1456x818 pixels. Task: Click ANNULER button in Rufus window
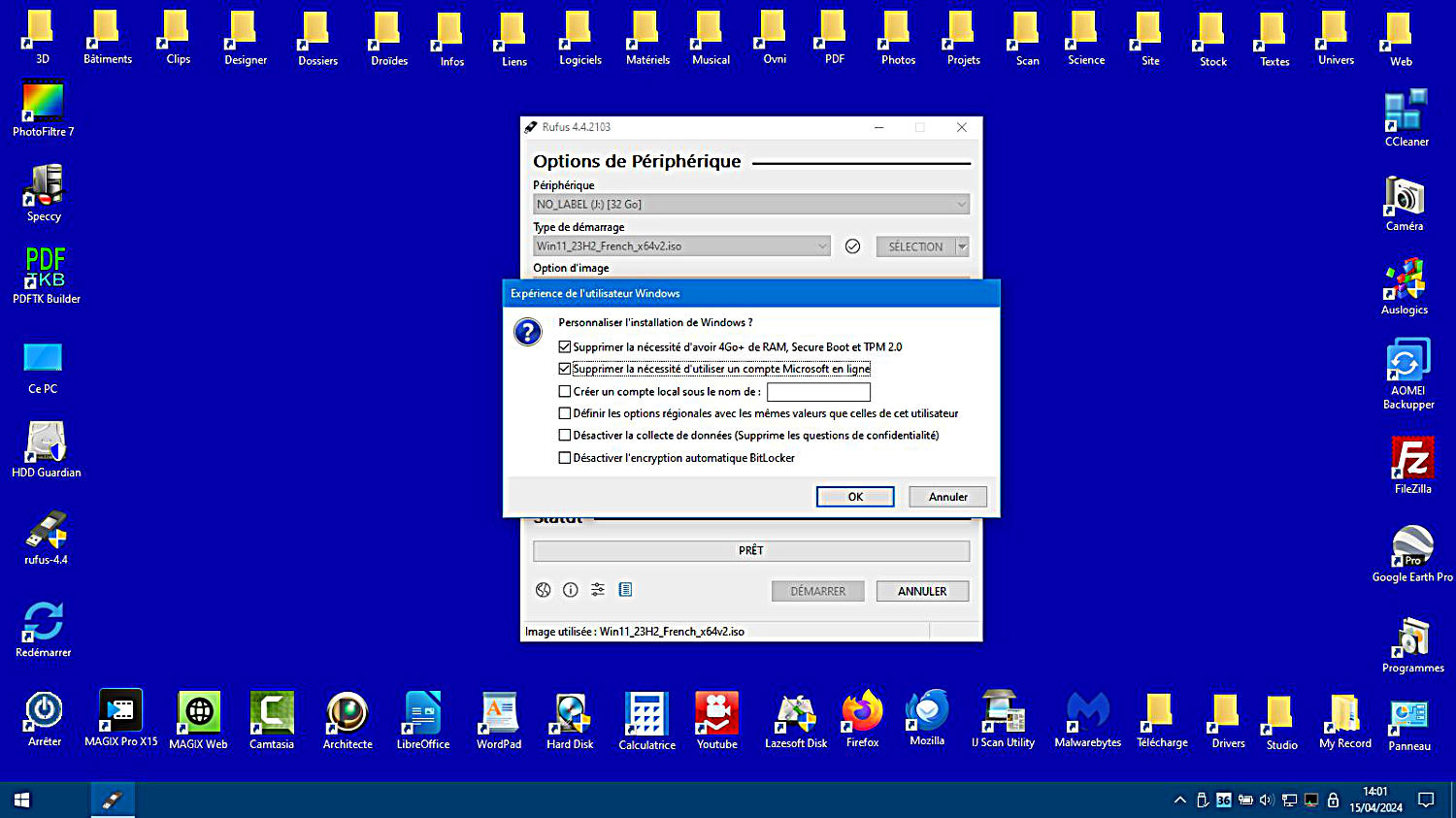(x=922, y=591)
